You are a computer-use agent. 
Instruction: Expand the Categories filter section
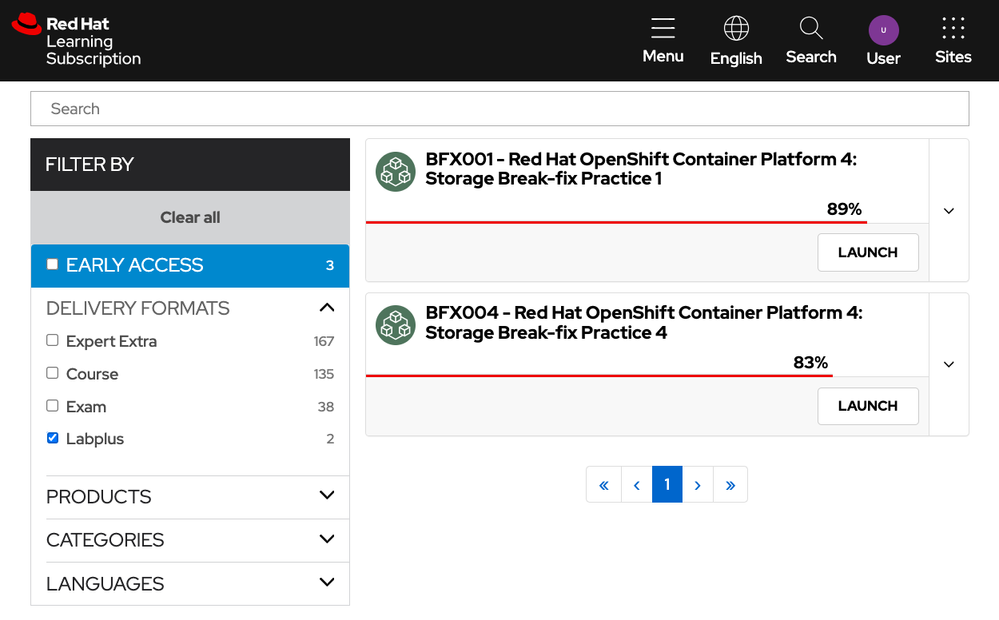coord(326,539)
